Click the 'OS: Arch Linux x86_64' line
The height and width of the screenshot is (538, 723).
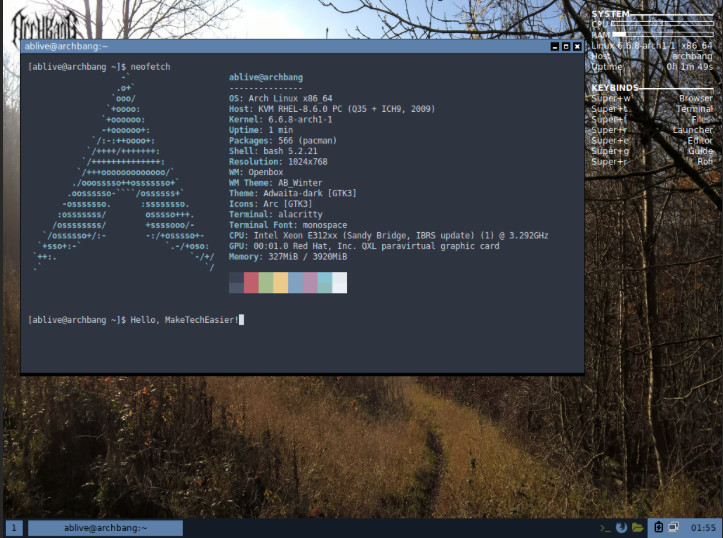pyautogui.click(x=280, y=98)
